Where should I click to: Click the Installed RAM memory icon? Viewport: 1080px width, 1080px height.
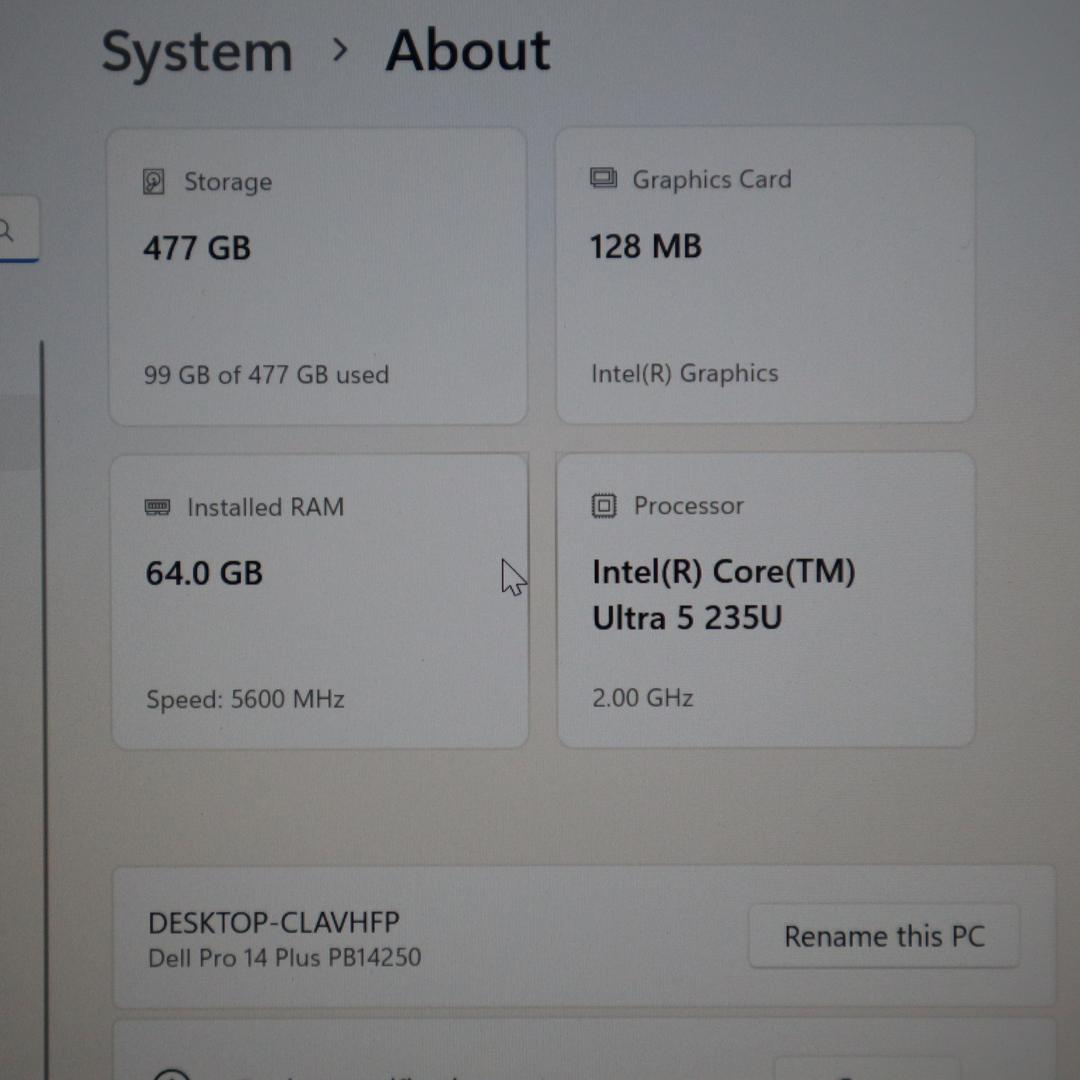(158, 507)
